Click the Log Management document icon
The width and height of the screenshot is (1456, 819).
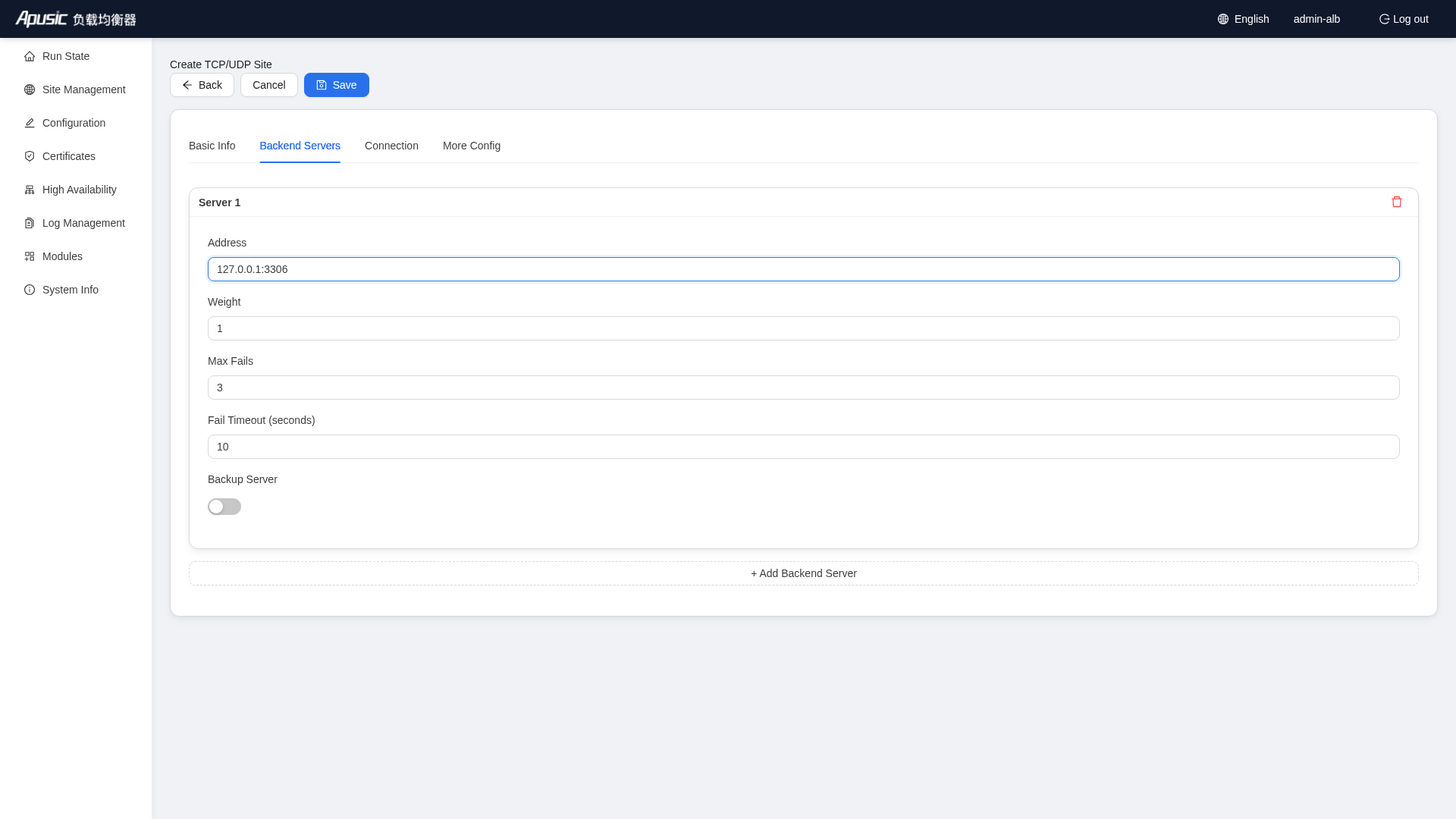[30, 223]
